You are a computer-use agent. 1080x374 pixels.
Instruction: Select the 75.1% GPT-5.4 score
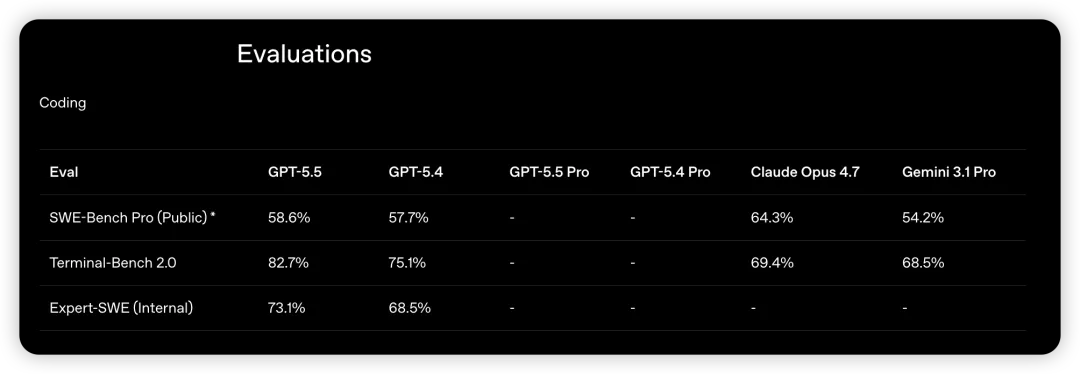(x=406, y=262)
